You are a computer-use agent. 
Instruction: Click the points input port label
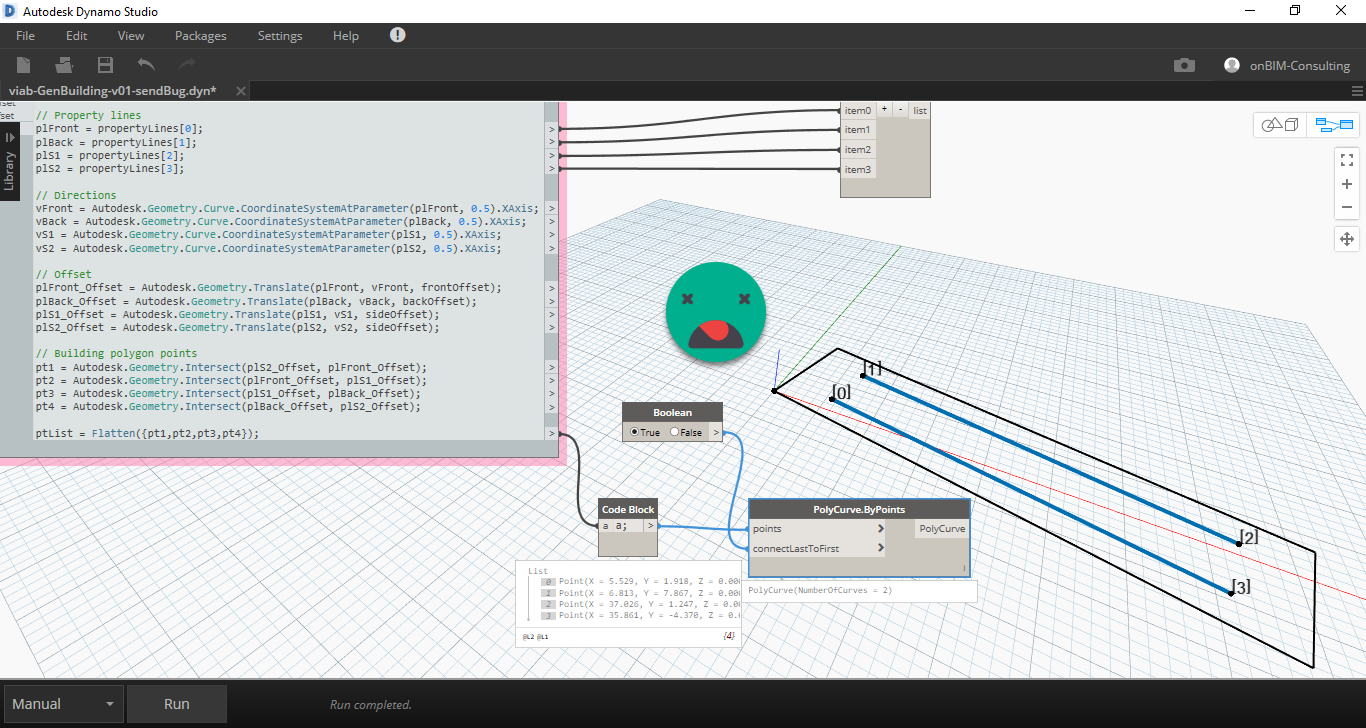767,529
